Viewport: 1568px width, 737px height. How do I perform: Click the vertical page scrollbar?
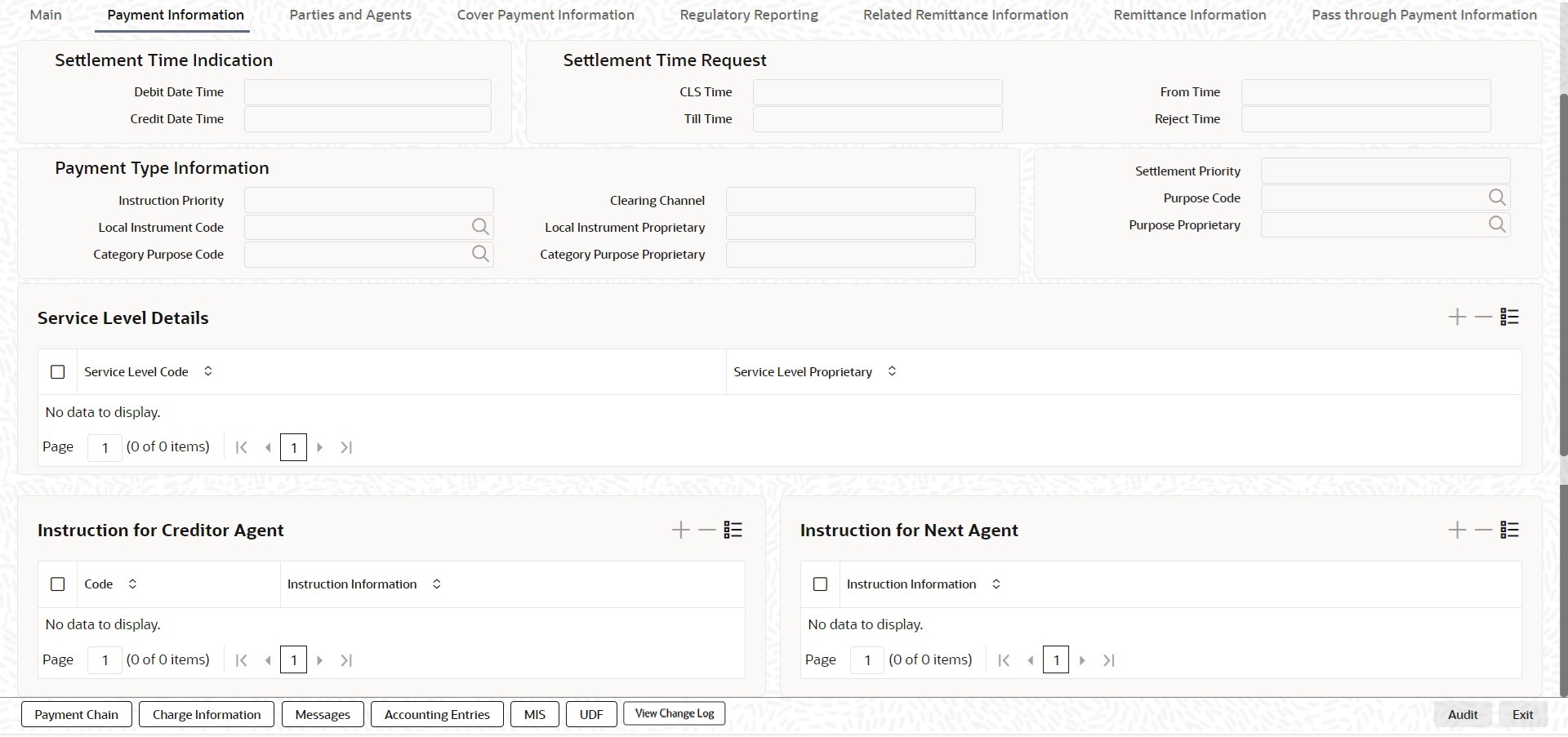click(x=1563, y=273)
